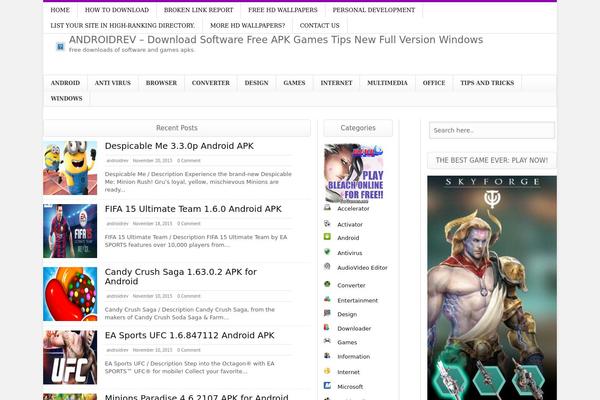Click the Internet category icon

(x=327, y=371)
